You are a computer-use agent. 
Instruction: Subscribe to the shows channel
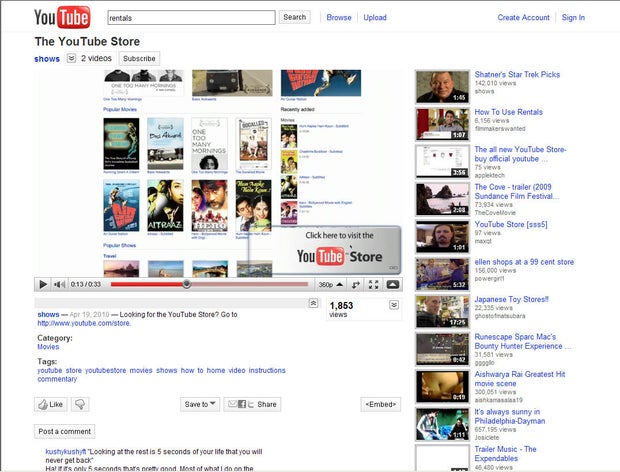pyautogui.click(x=139, y=59)
